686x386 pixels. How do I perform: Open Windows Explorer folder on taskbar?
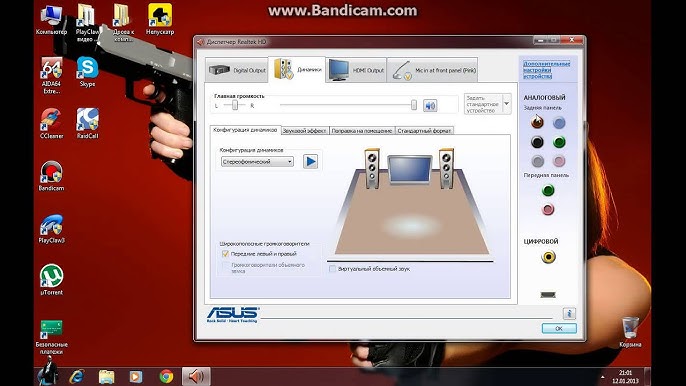pyautogui.click(x=106, y=376)
